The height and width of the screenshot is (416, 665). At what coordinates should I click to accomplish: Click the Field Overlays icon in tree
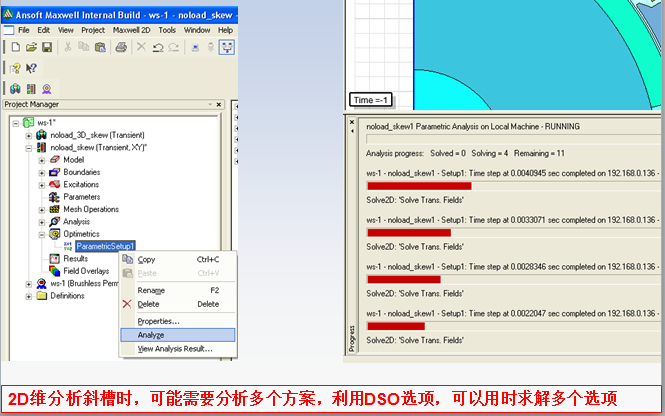tap(55, 271)
